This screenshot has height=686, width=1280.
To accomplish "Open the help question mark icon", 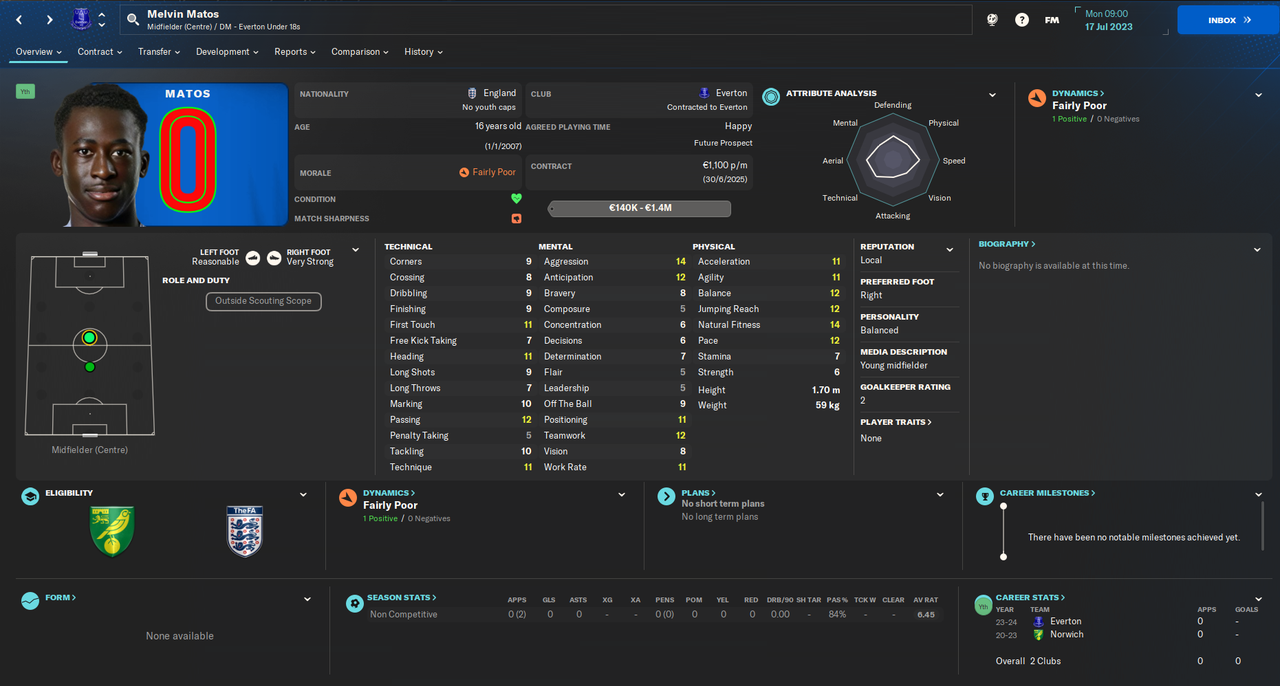I will pyautogui.click(x=1022, y=20).
